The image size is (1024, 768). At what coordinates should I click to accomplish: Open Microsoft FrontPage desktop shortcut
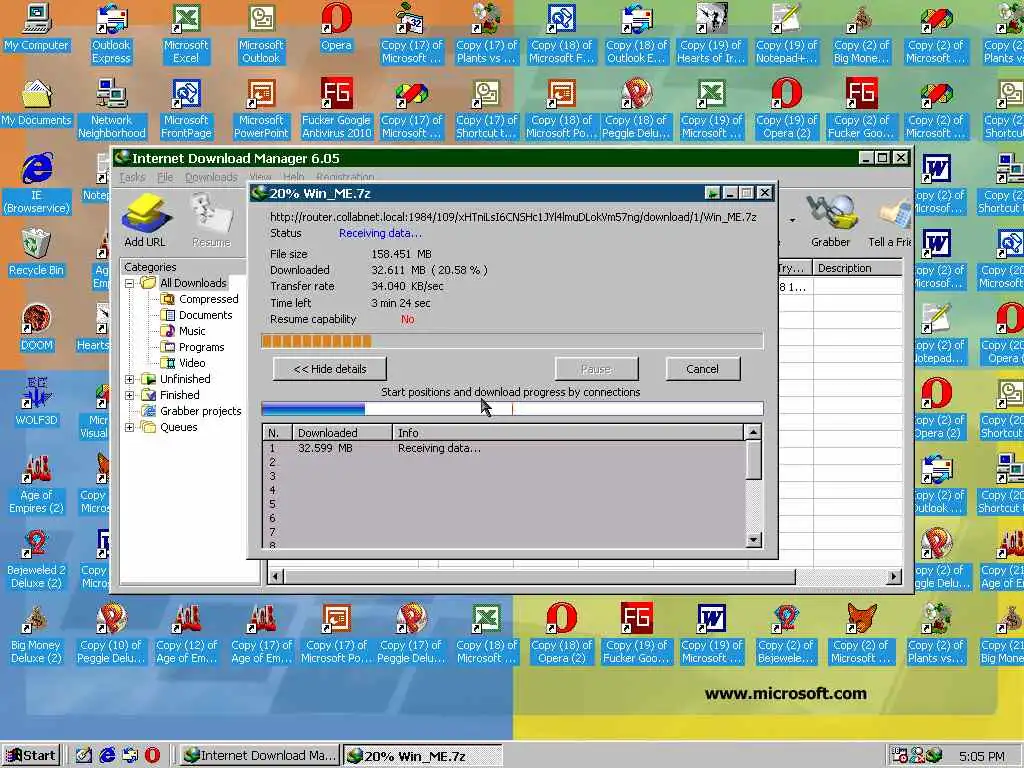coord(186,109)
